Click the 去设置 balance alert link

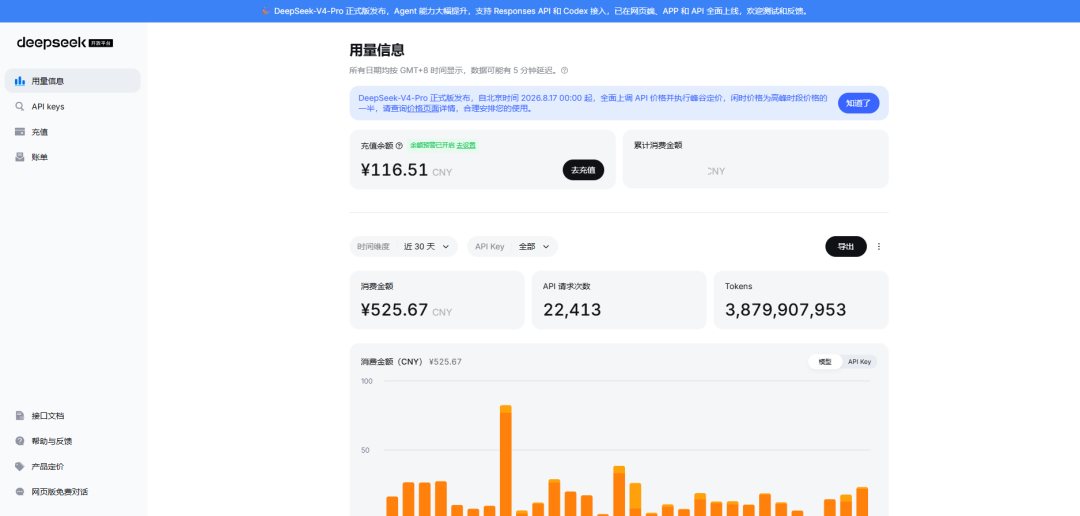pyautogui.click(x=466, y=145)
